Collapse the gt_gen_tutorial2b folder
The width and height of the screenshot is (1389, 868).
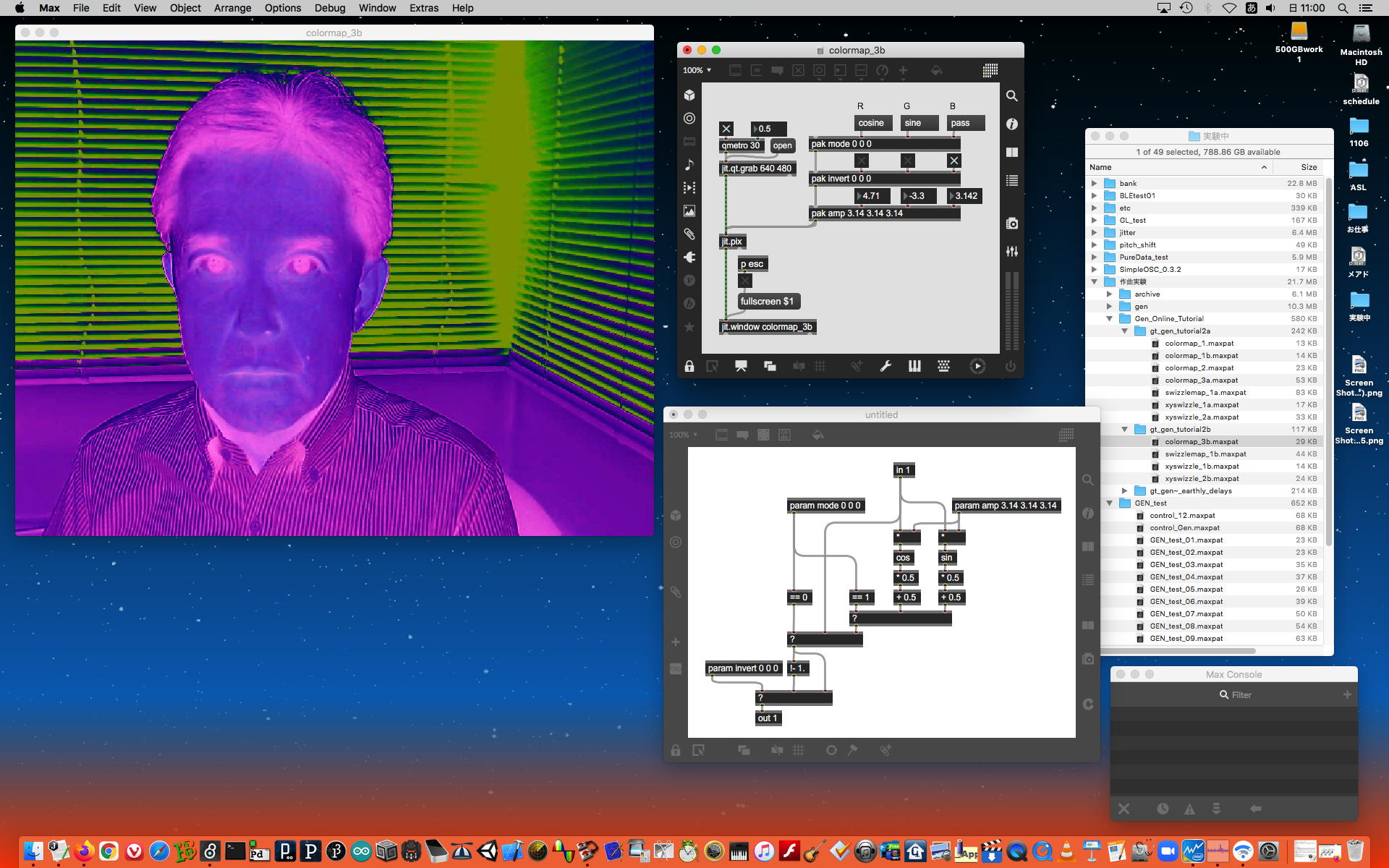[1124, 430]
